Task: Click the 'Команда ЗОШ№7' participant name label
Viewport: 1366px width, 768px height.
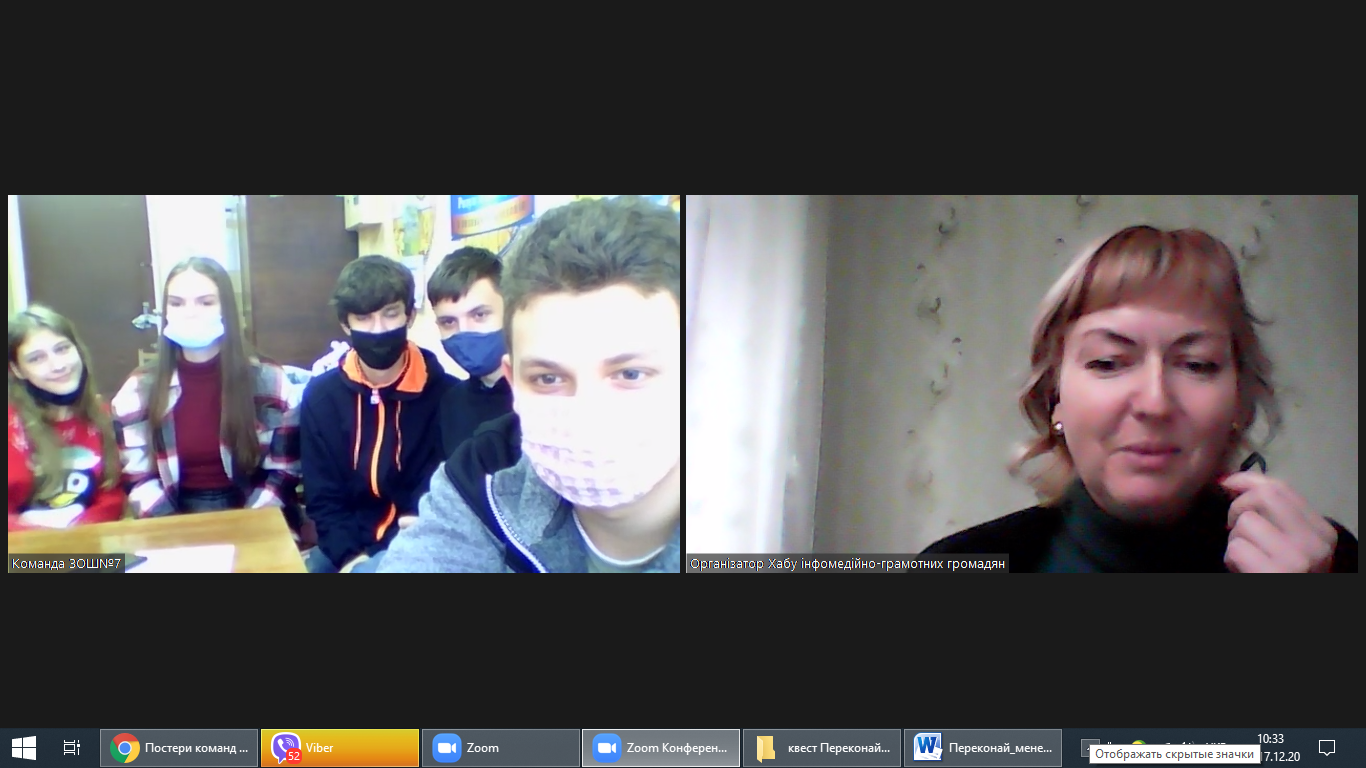Action: point(66,564)
